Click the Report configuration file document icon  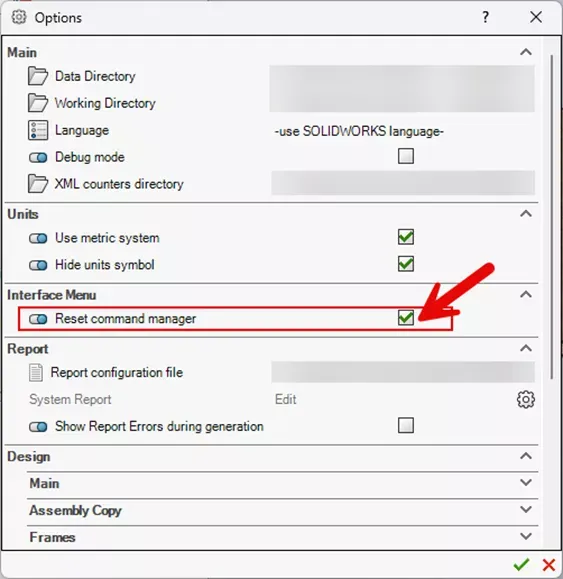tap(36, 372)
